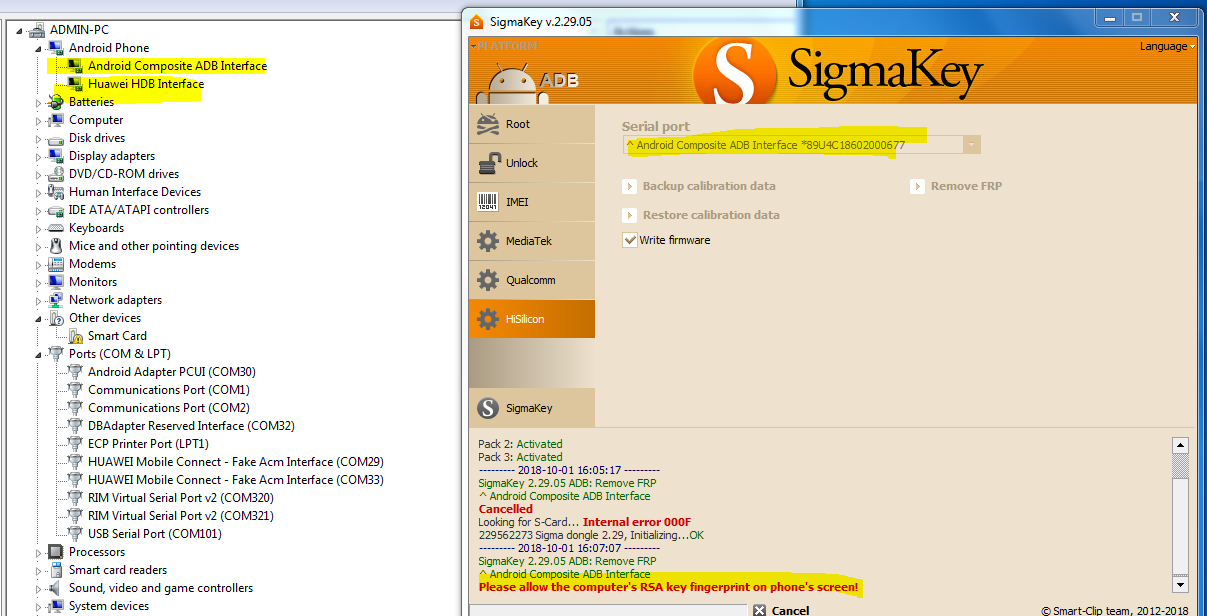Toggle the Write firmware checkbox

pos(630,240)
